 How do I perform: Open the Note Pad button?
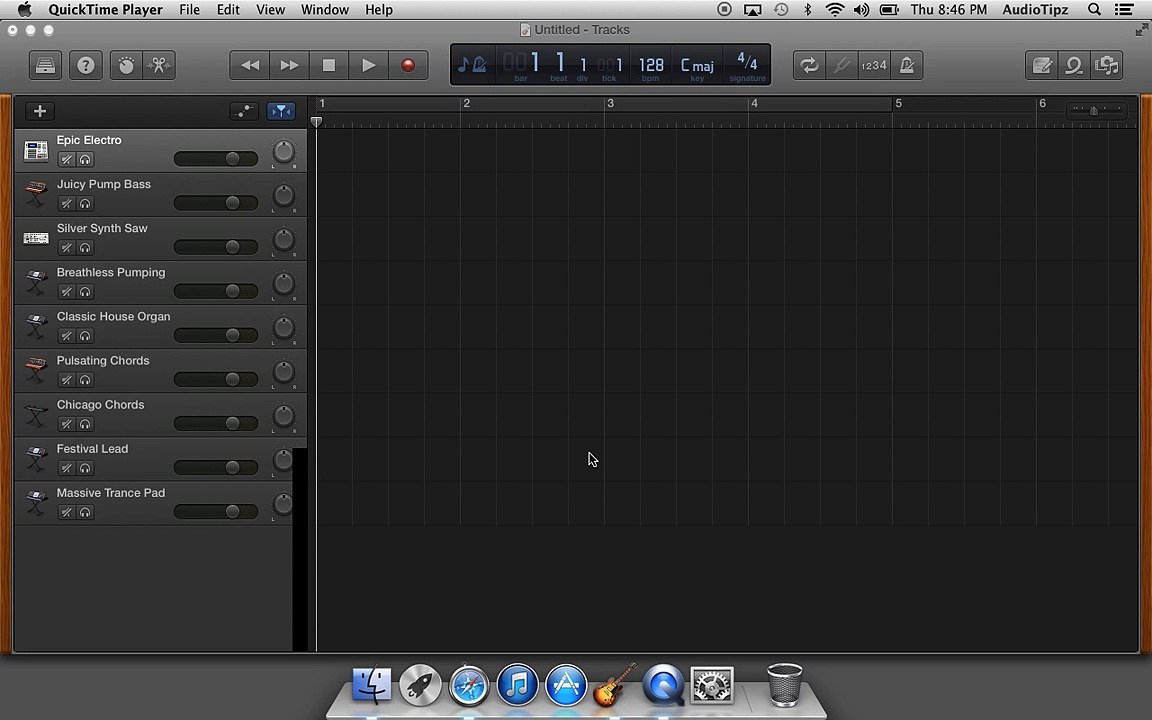tap(1041, 65)
